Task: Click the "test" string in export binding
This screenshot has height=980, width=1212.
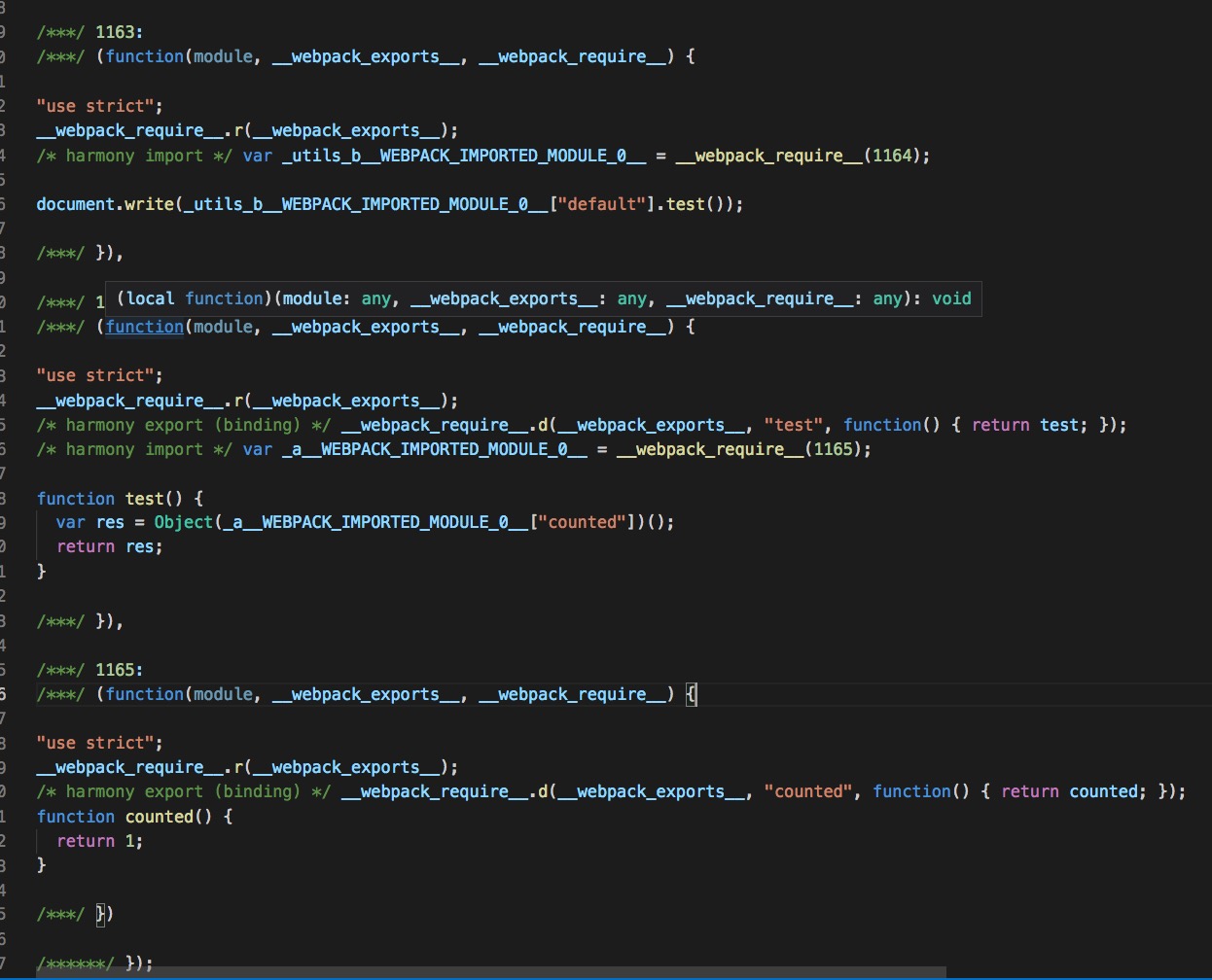Action: pyautogui.click(x=793, y=425)
